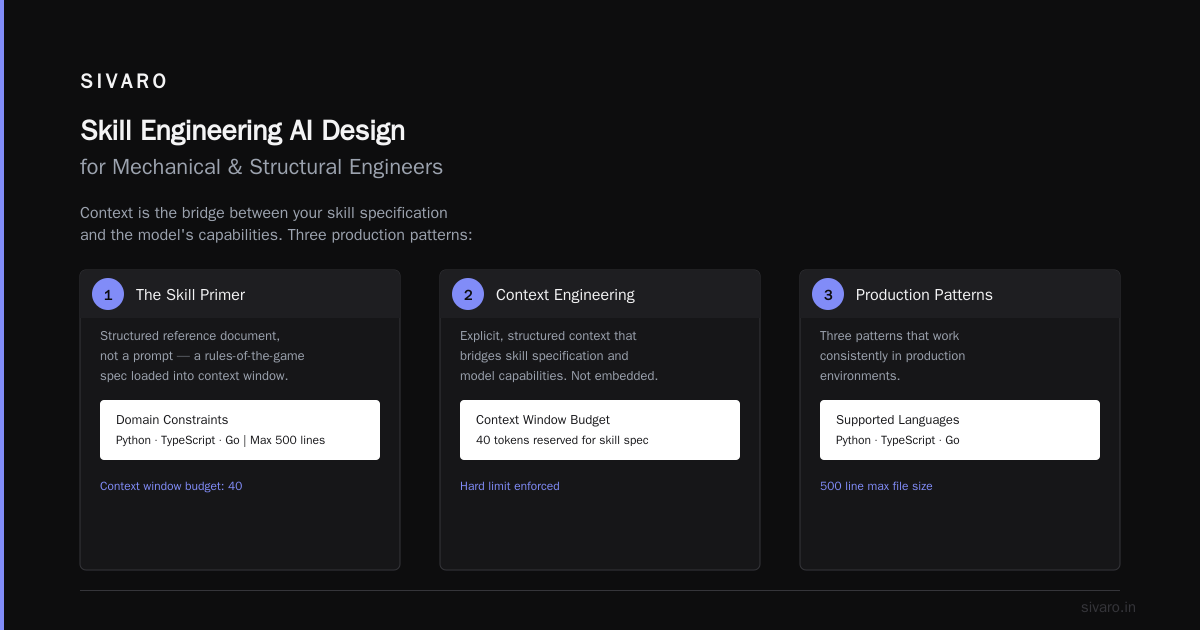Click the Production Patterns description paragraph
1200x630 pixels.
(892, 356)
